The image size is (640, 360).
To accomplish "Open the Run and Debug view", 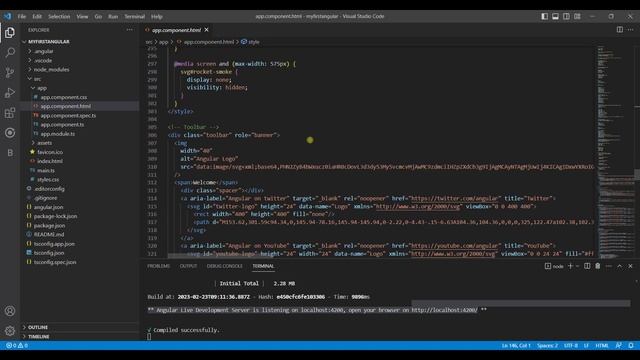I will (x=10, y=93).
